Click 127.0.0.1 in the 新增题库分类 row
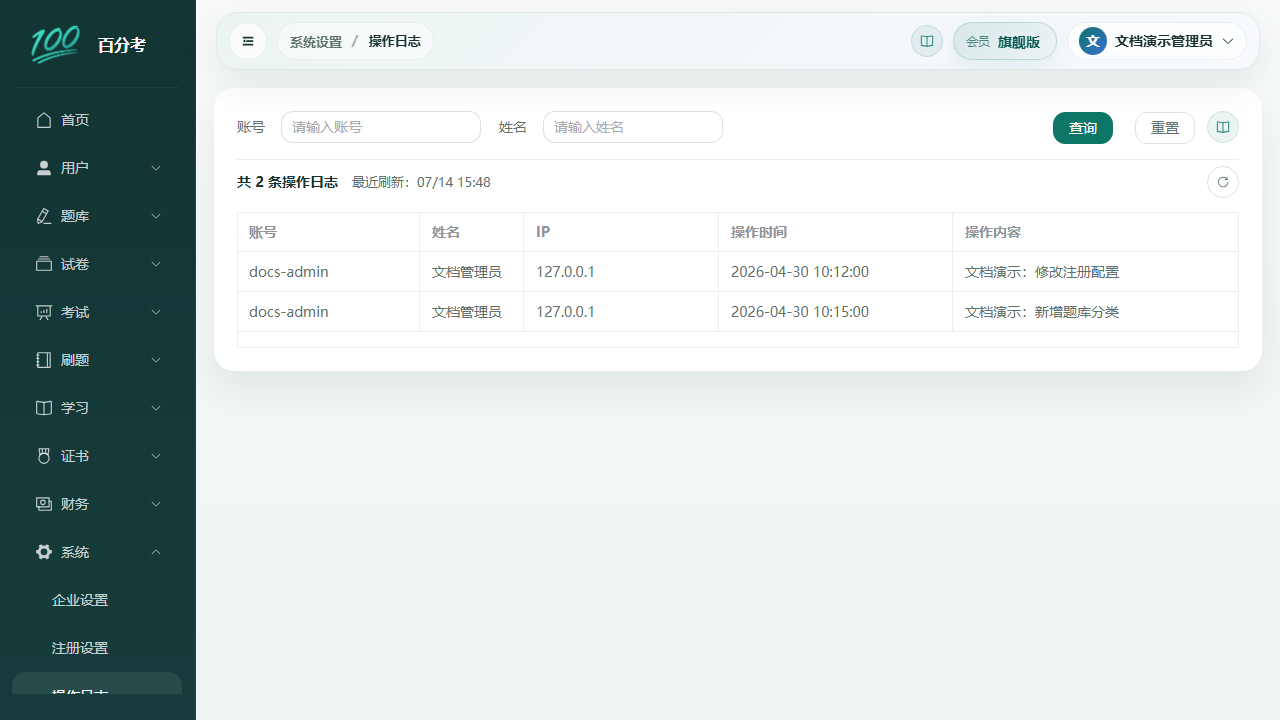The height and width of the screenshot is (720, 1280). 565,312
